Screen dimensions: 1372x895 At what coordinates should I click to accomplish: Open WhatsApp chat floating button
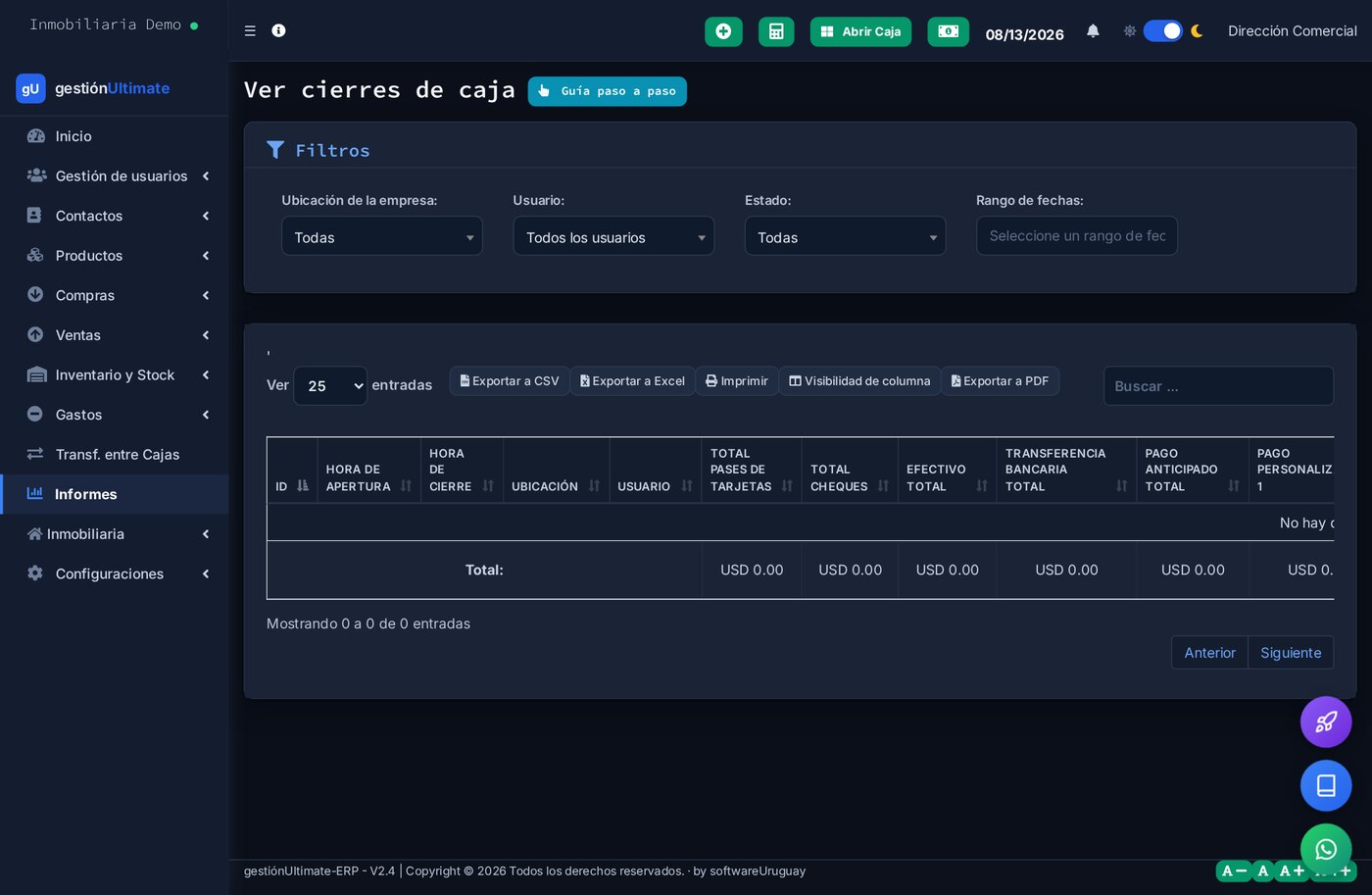[x=1326, y=849]
